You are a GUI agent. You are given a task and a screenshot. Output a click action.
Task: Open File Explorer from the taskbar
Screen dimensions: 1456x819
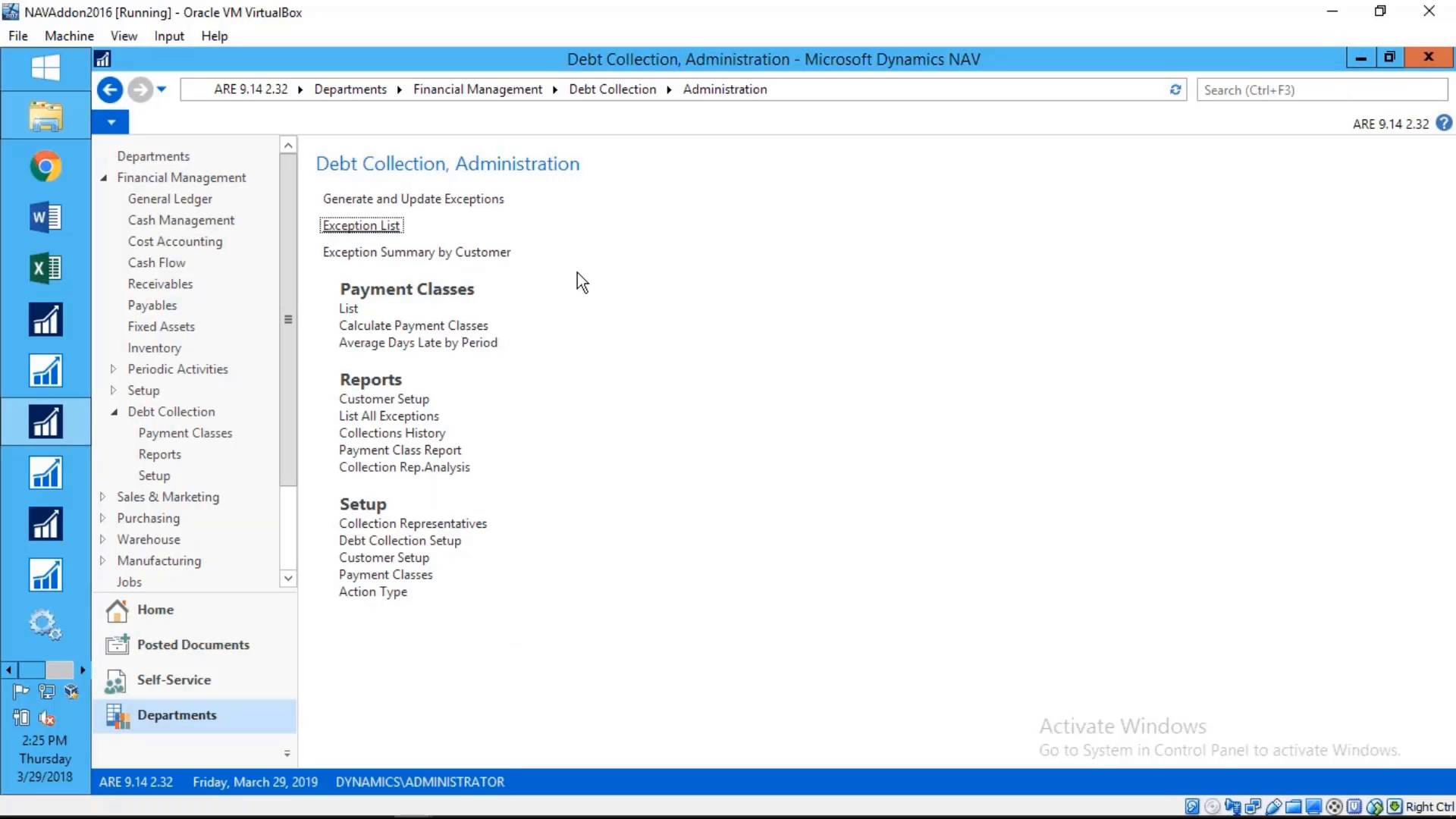click(x=45, y=116)
